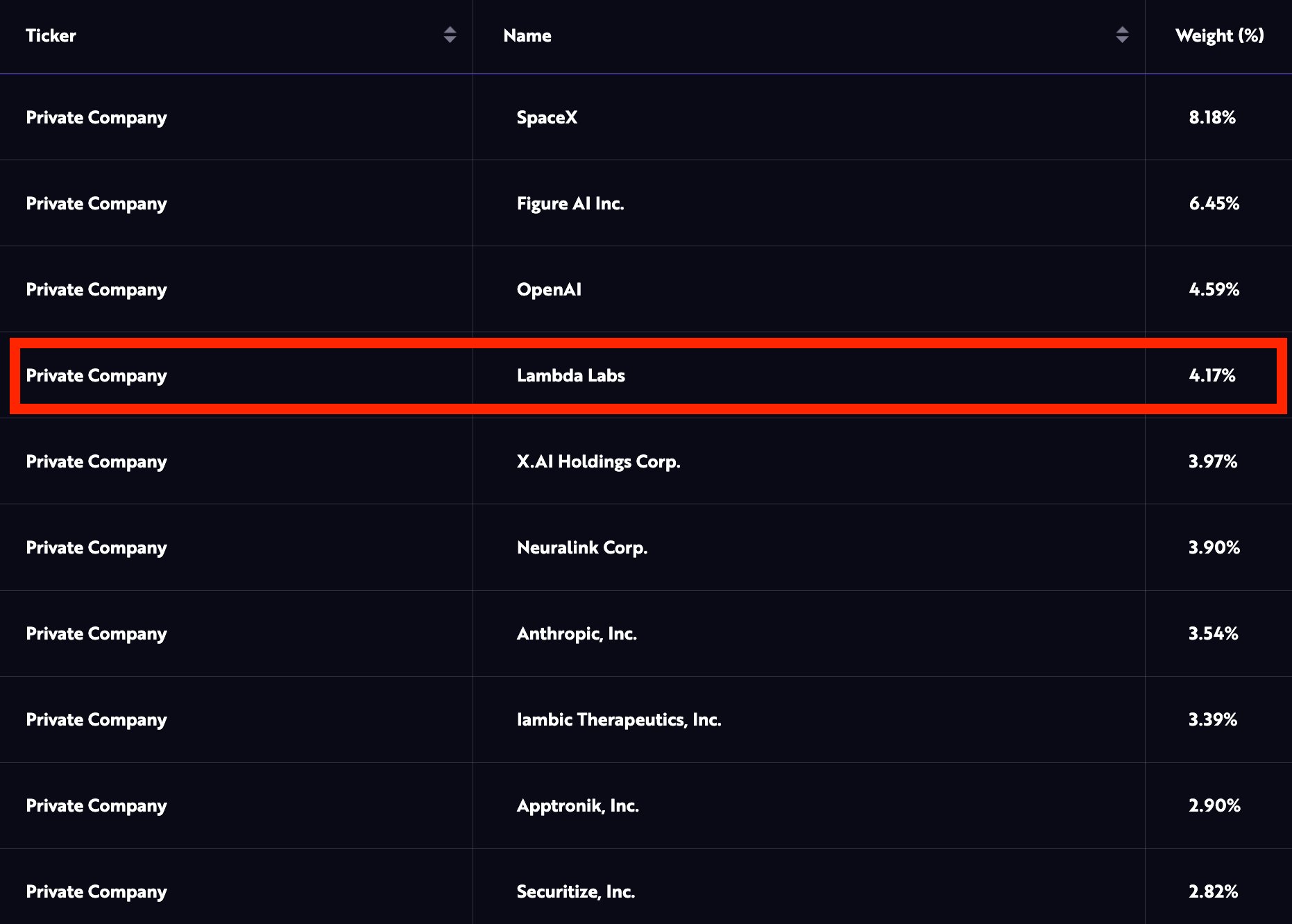Click the 4.17% weight for Lambda Labs
This screenshot has width=1292, height=924.
point(1212,375)
